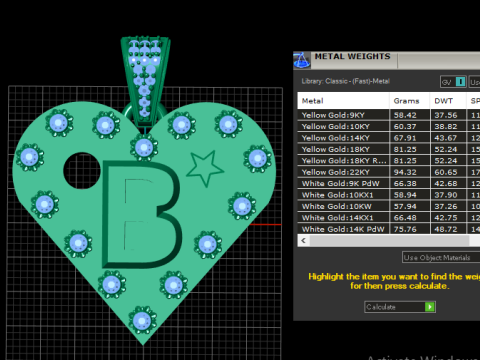Click the 37.26 DWT value
The image size is (480, 360).
(446, 206)
